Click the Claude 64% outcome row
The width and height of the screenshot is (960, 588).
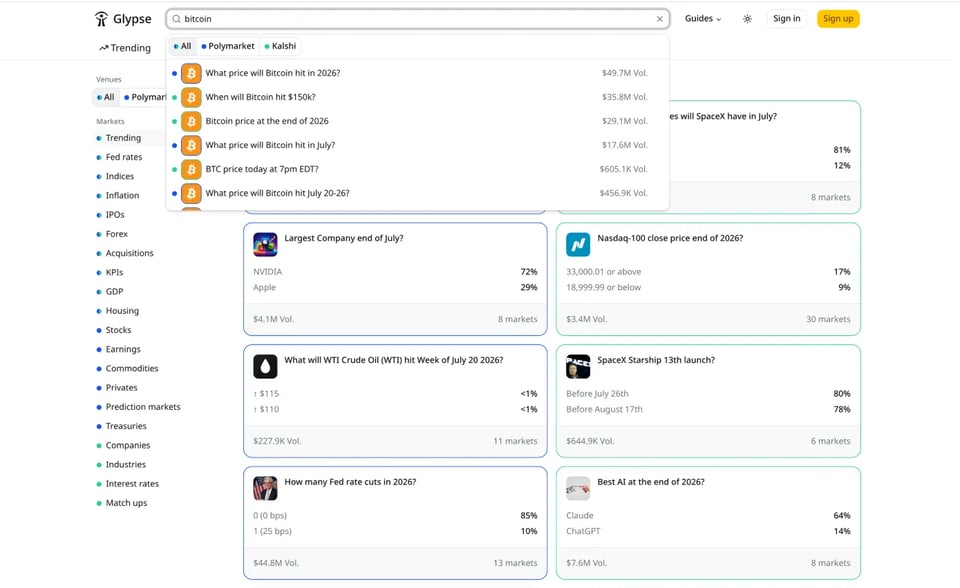tap(708, 516)
